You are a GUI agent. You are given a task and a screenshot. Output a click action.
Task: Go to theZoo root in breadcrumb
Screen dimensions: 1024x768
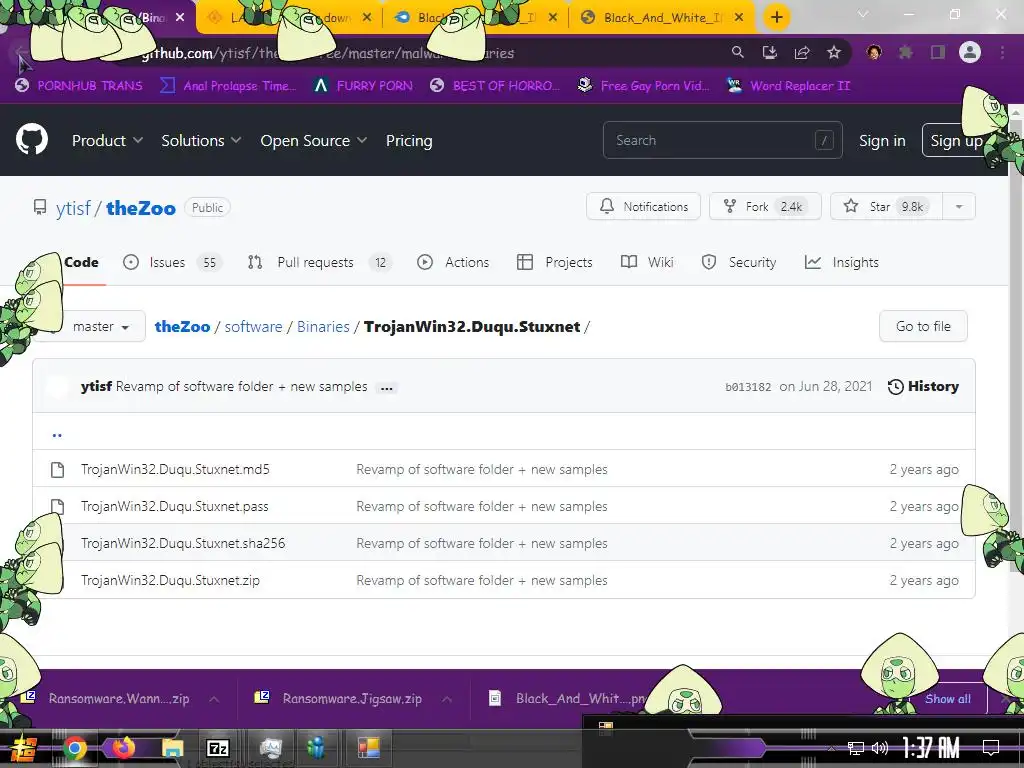tap(182, 327)
